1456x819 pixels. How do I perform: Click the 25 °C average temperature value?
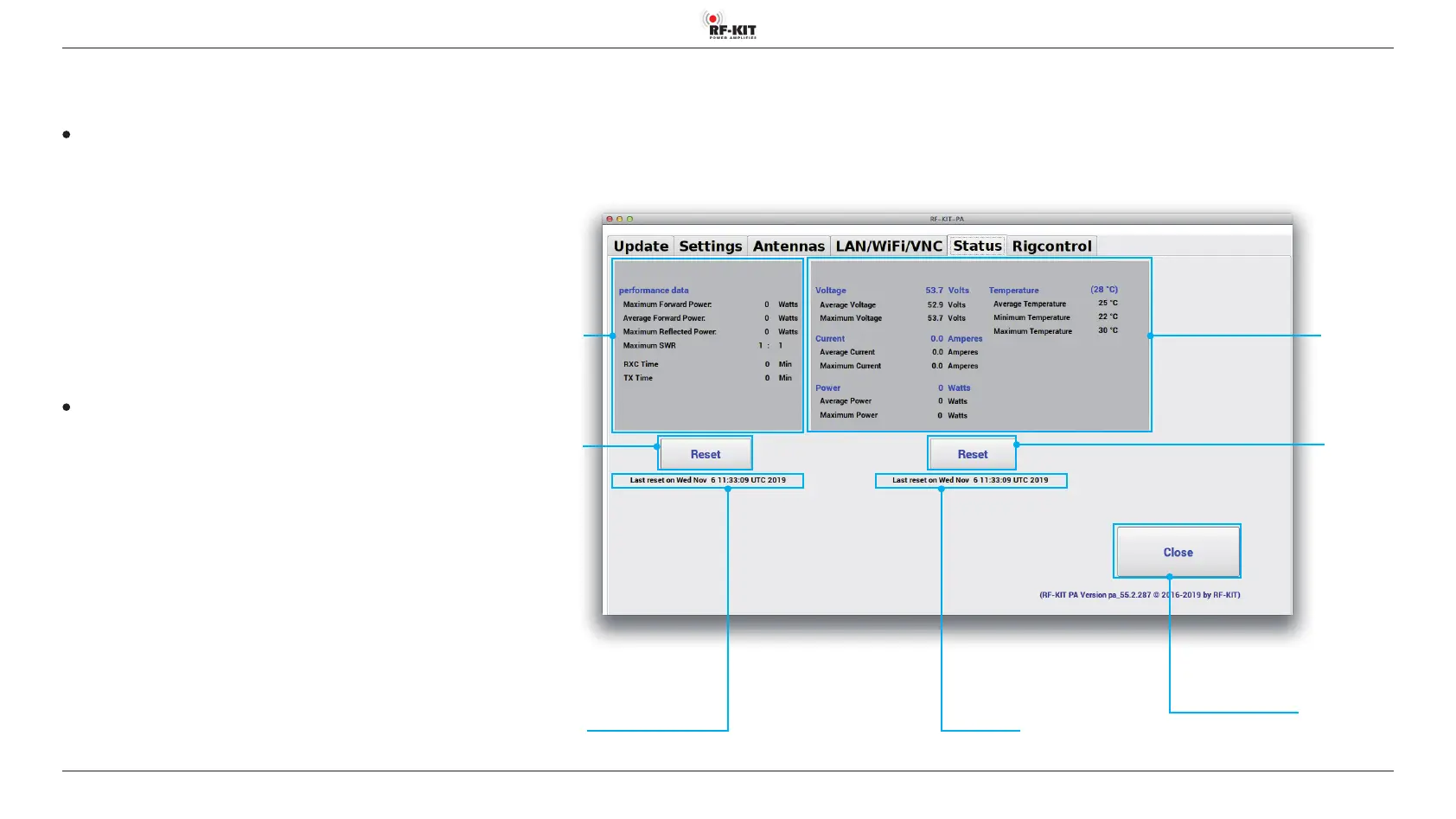1108,304
